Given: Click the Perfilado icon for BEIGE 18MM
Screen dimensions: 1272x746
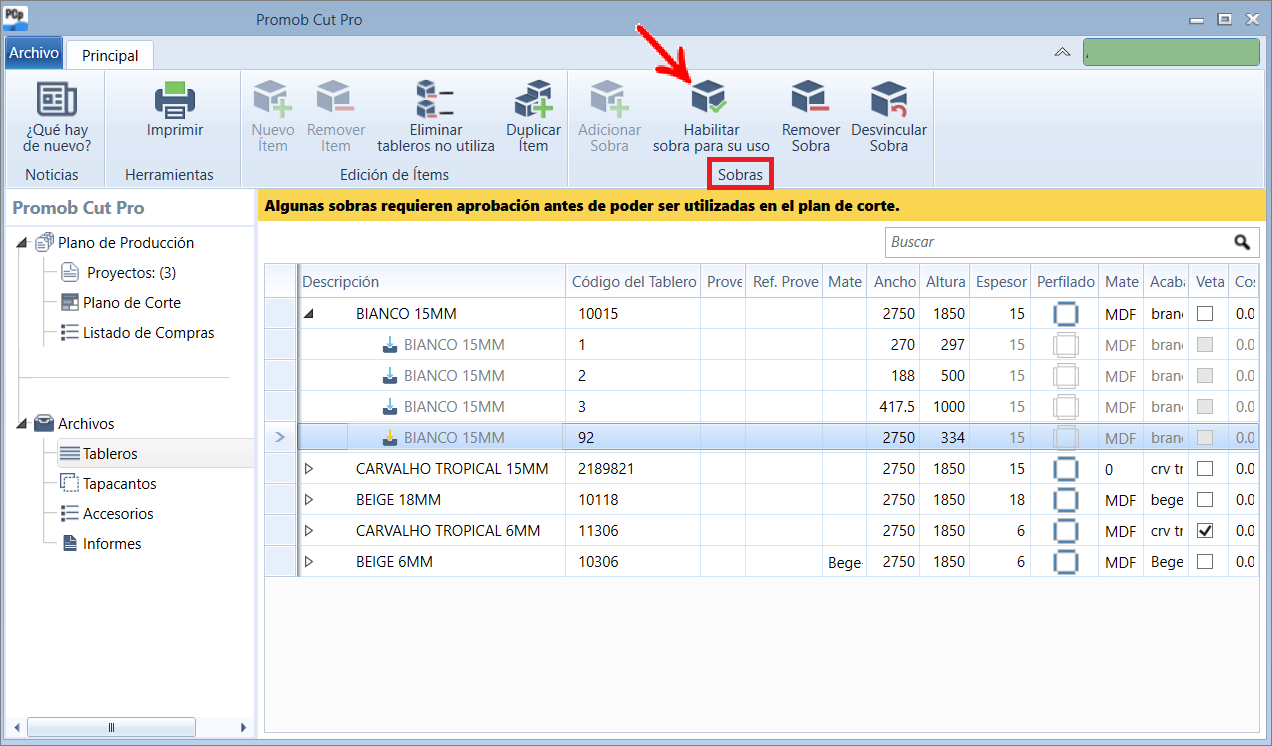Looking at the screenshot, I should click(1066, 499).
